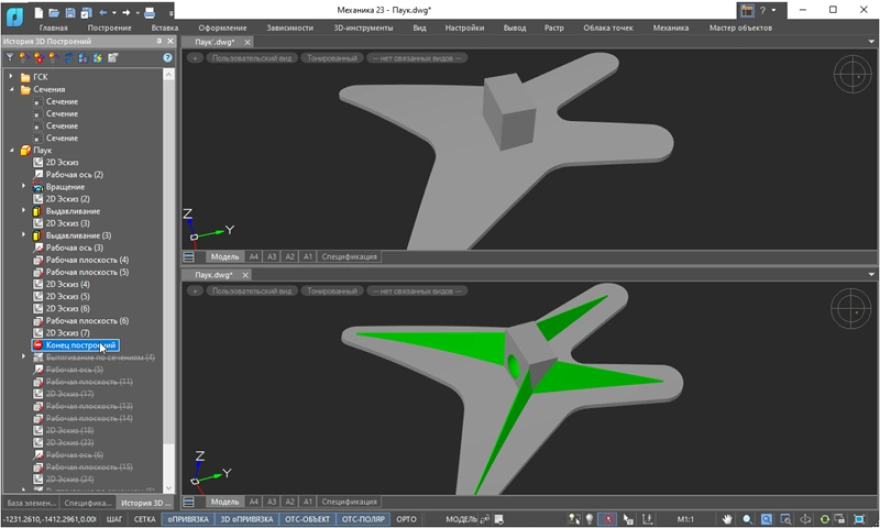Viewport: 880px width, 528px height.
Task: Select the Pan hand tool in status bar
Action: point(728,519)
